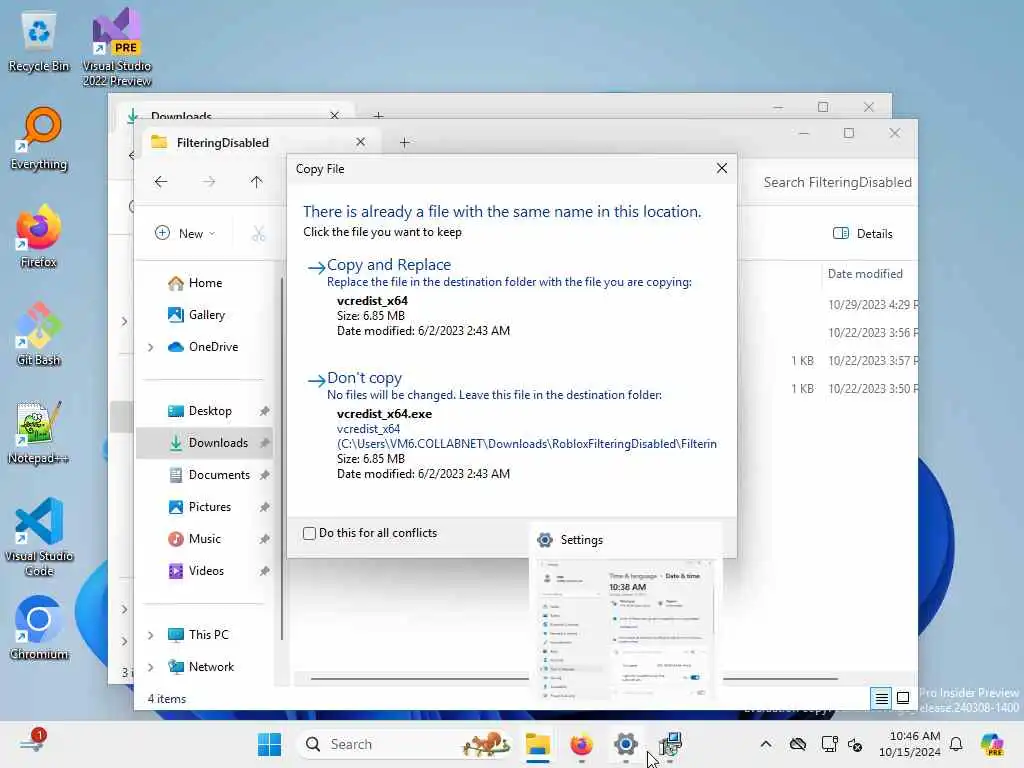Navigate up one folder level
1024x768 pixels.
256,182
